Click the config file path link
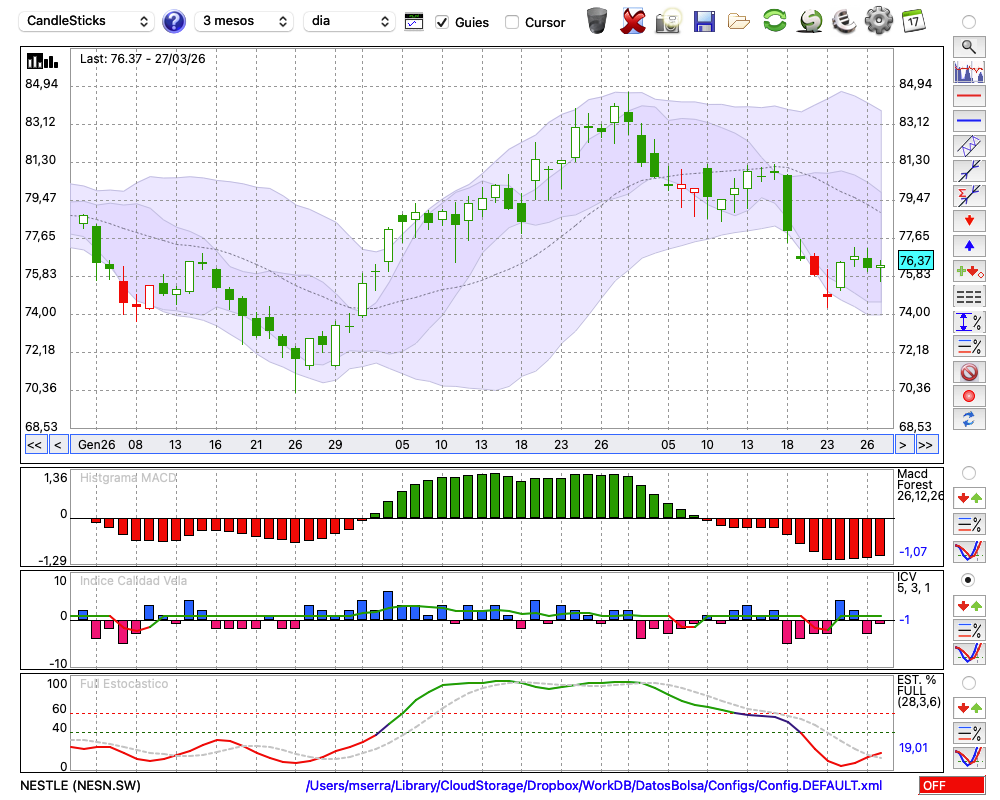Viewport: 1000px width, 800px height. pyautogui.click(x=594, y=786)
